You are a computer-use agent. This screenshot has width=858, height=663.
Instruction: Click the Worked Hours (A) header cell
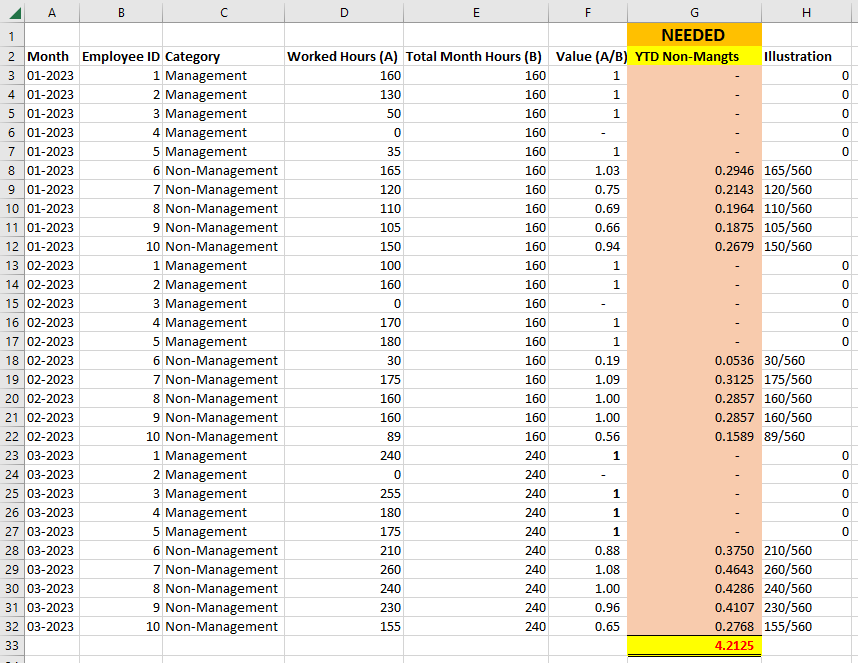(344, 56)
